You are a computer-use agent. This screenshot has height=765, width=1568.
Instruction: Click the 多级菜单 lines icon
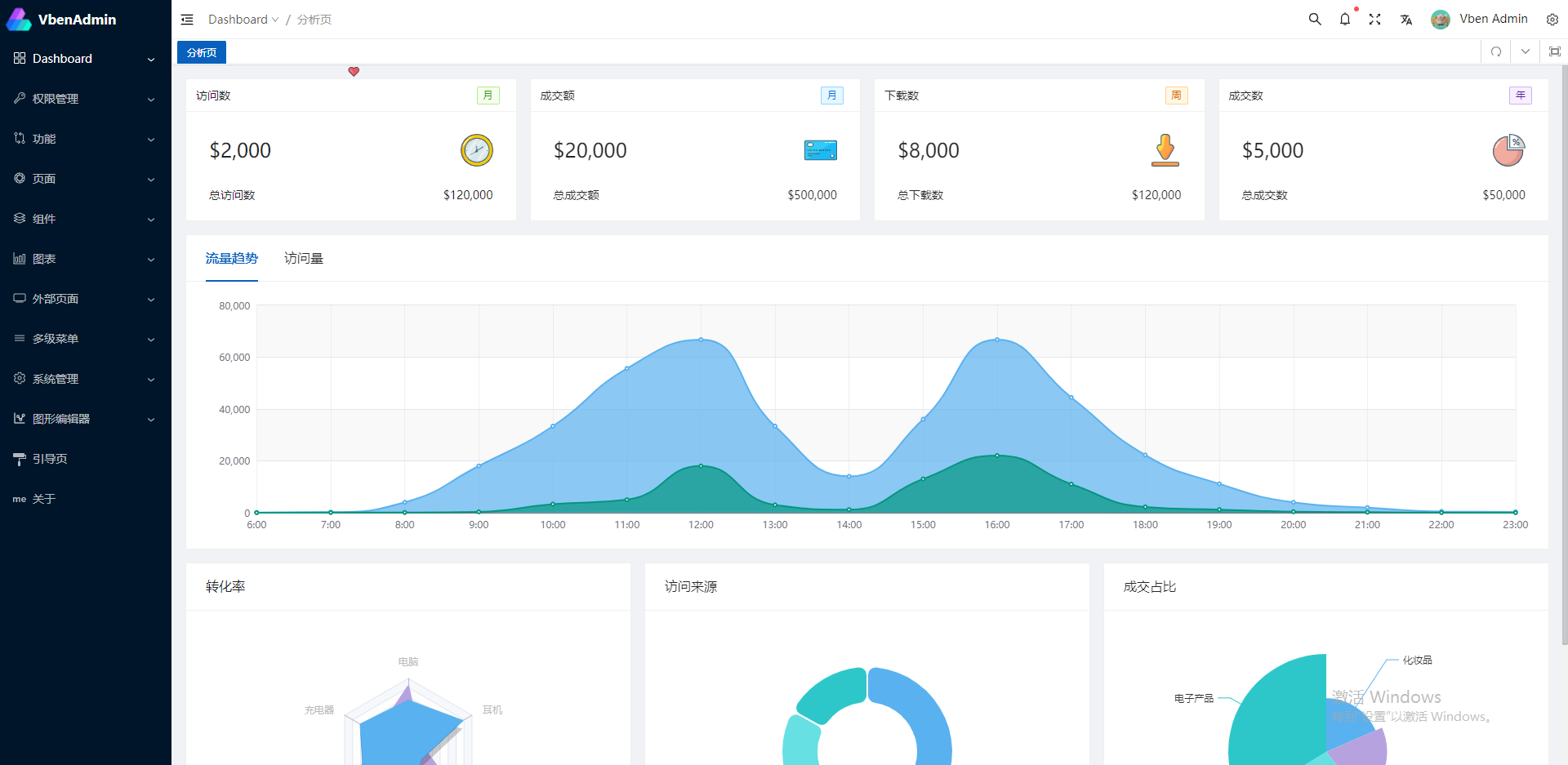[20, 338]
